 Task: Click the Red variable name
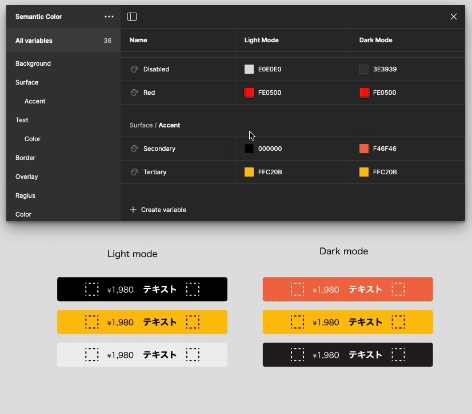coord(149,93)
